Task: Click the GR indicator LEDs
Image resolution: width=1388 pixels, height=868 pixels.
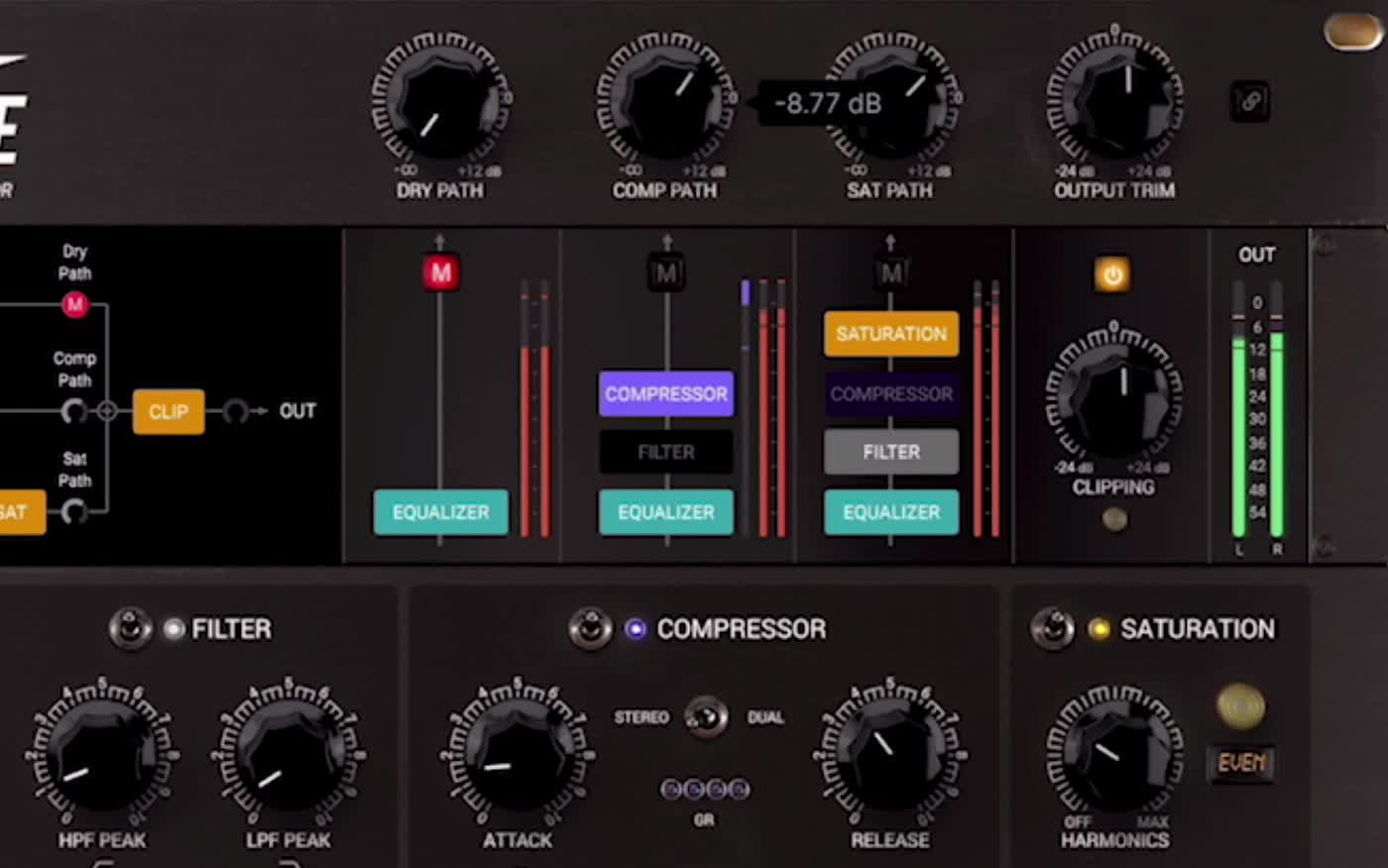Action: (x=705, y=790)
